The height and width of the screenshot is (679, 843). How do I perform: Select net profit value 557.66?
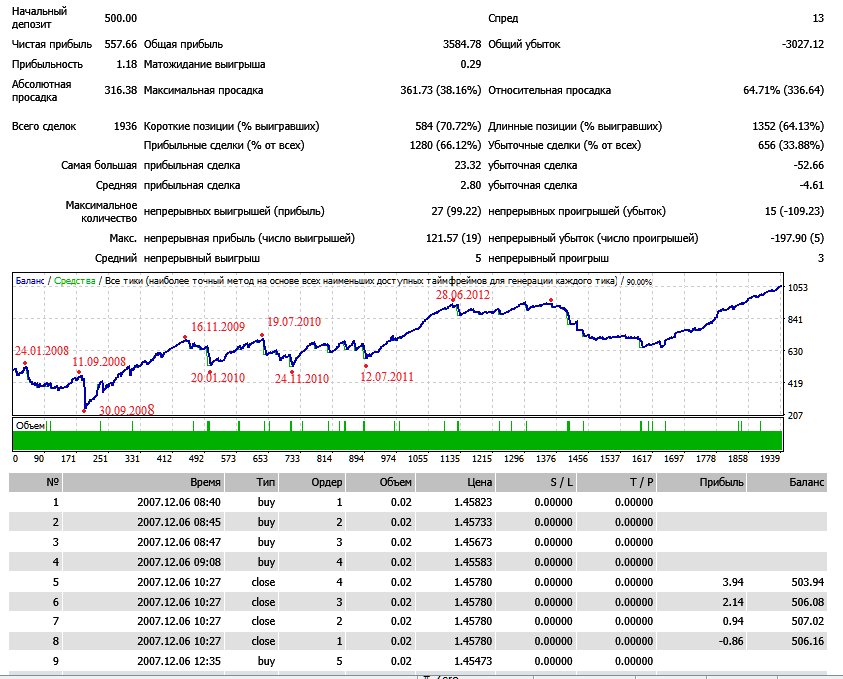pos(120,45)
